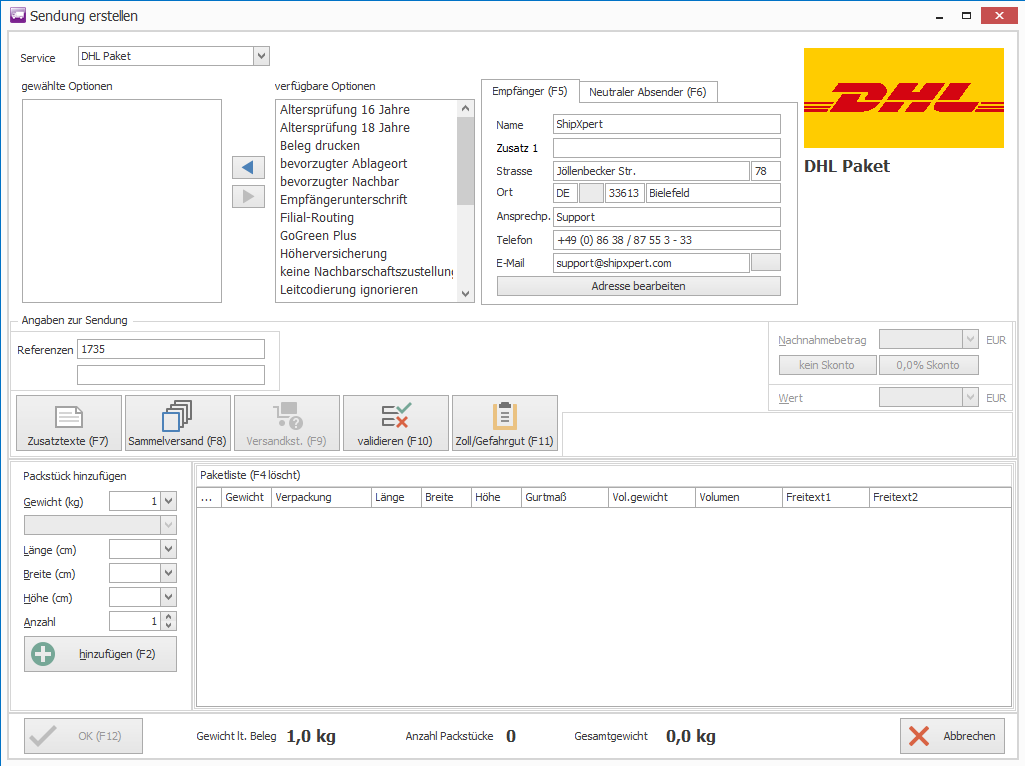1025x766 pixels.
Task: Click the green plus hinzufügen (F2) button
Action: click(101, 654)
